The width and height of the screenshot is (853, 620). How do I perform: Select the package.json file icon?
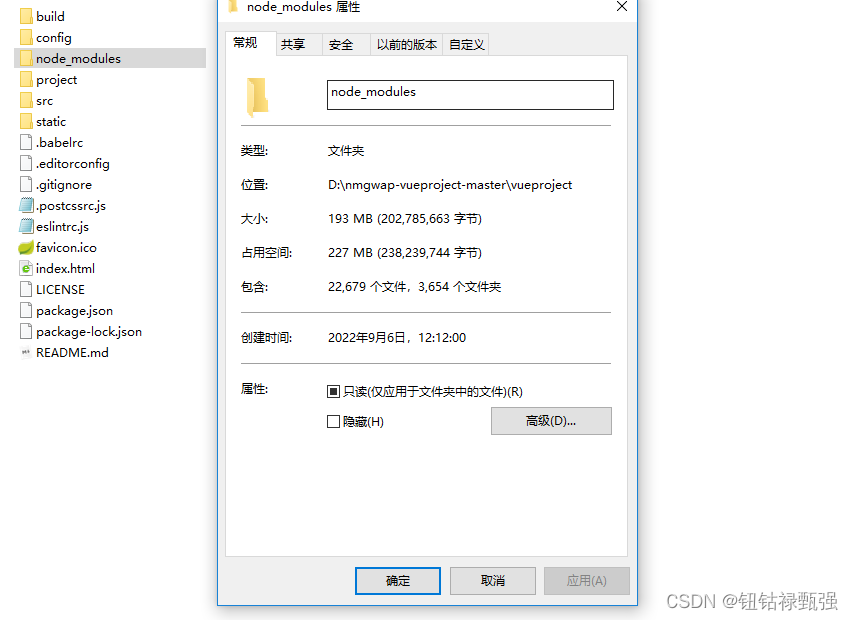[x=26, y=311]
